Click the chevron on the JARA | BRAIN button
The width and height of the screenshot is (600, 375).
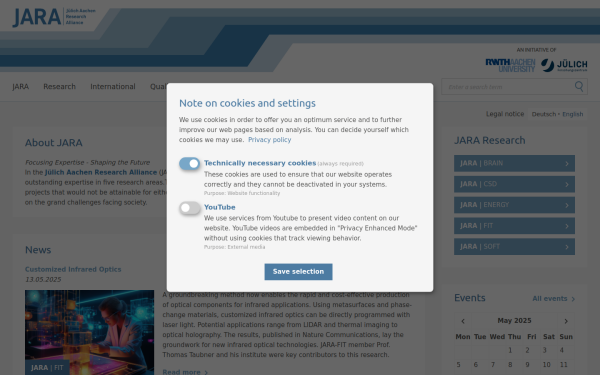(x=567, y=164)
